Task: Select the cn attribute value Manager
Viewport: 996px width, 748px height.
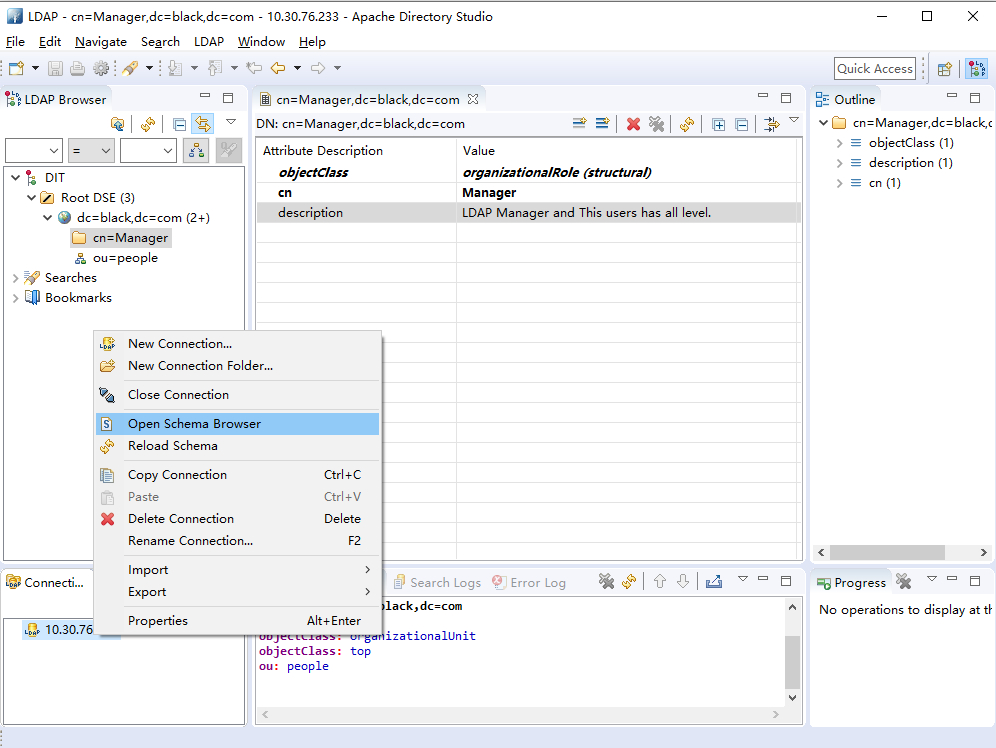Action: tap(489, 192)
